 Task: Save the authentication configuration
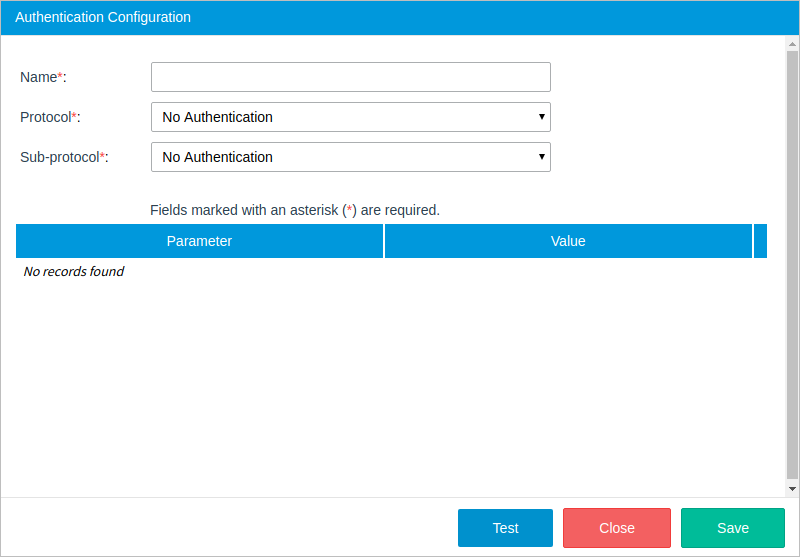pos(732,528)
